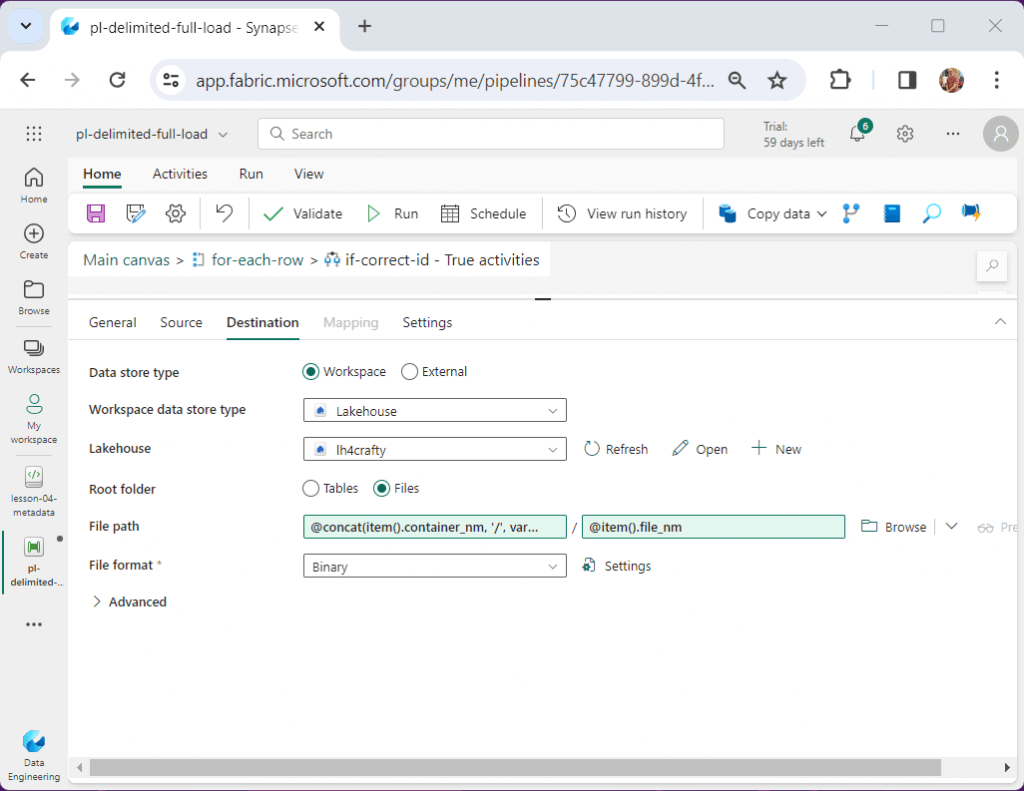Select the Tables root folder option
Viewport: 1024px width, 791px height.
311,488
